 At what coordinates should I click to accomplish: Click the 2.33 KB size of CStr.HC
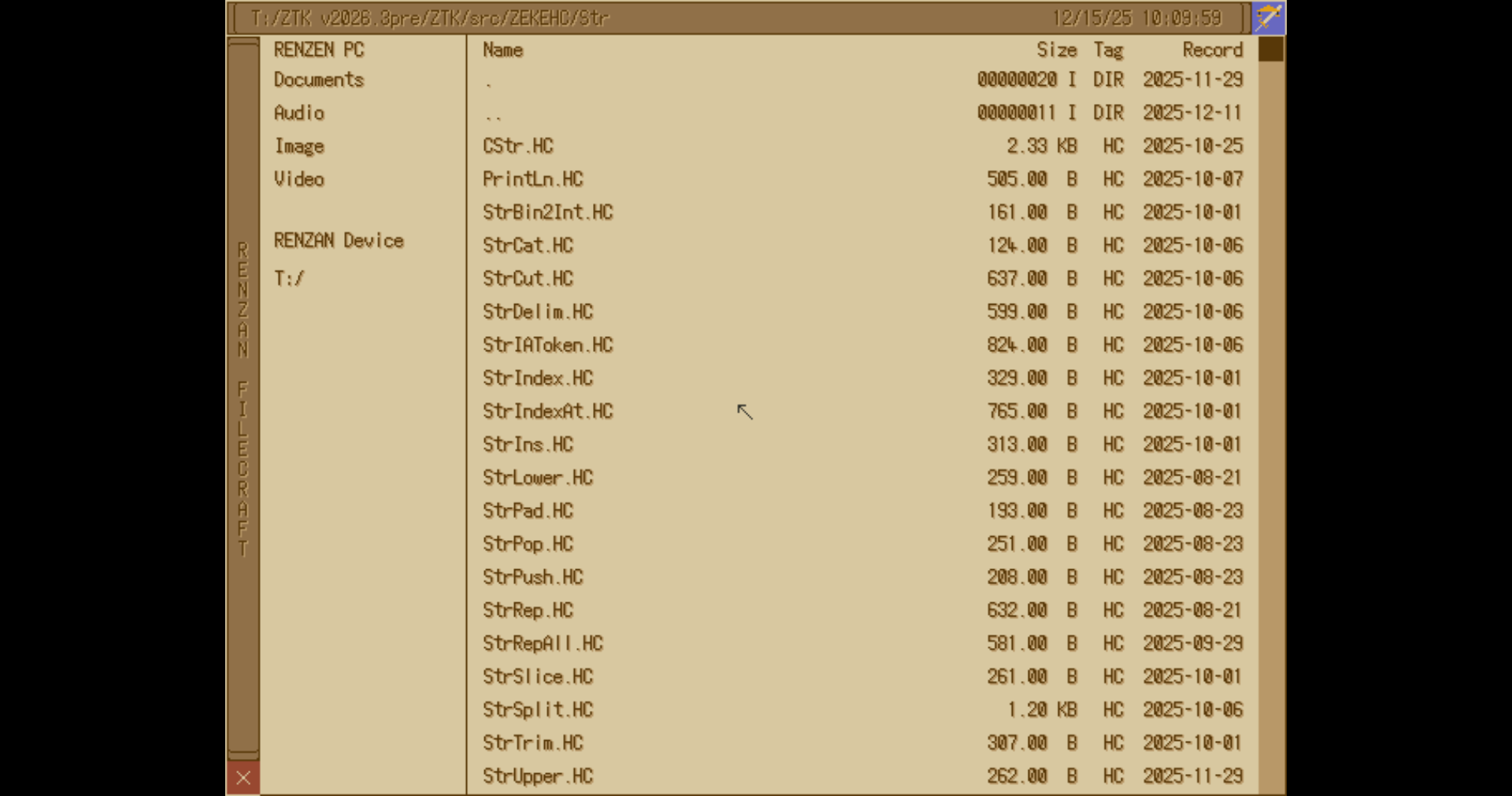(x=1041, y=146)
